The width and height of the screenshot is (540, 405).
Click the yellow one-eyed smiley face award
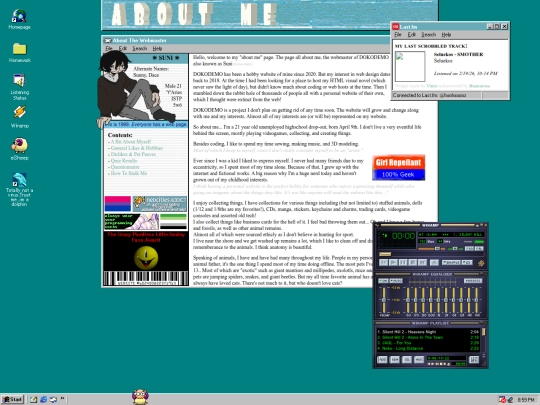146,257
